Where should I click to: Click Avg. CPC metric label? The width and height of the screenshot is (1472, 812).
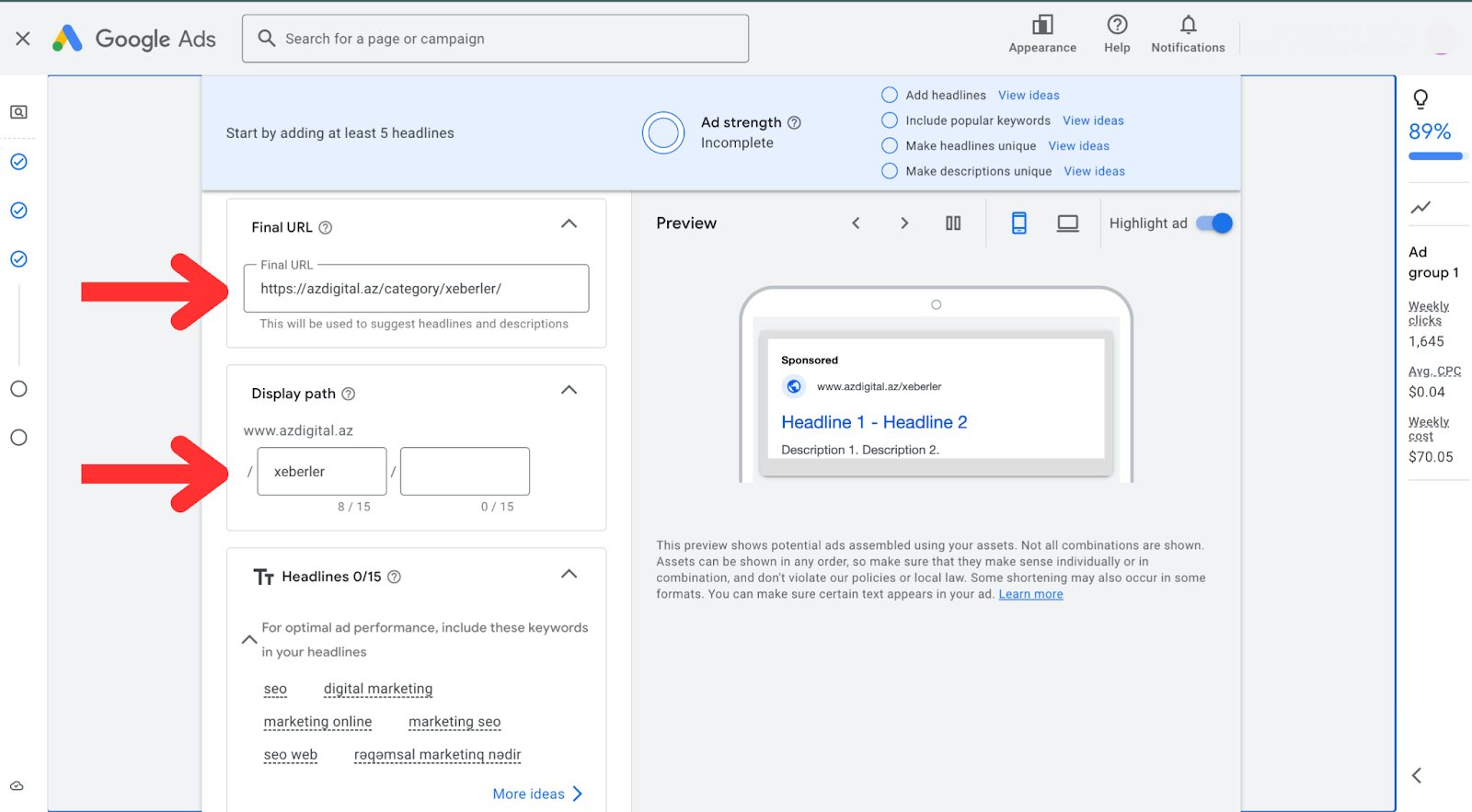point(1434,372)
